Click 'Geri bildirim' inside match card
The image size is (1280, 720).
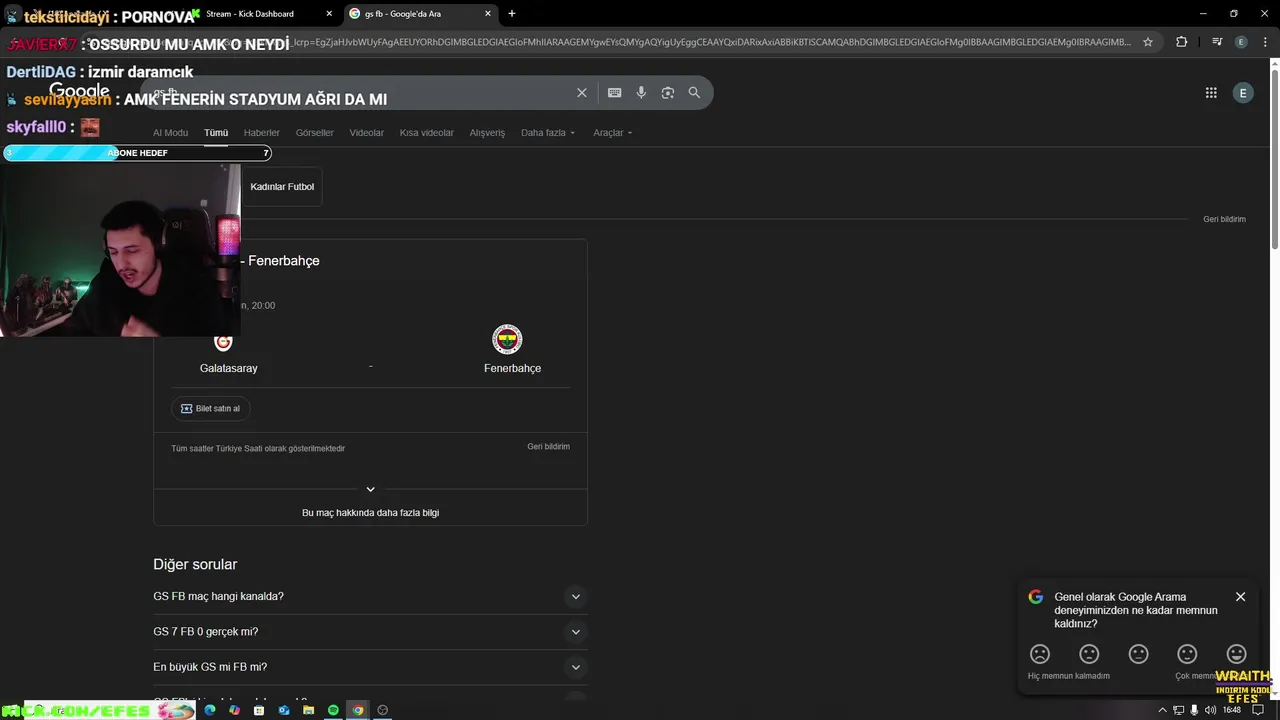pos(548,446)
